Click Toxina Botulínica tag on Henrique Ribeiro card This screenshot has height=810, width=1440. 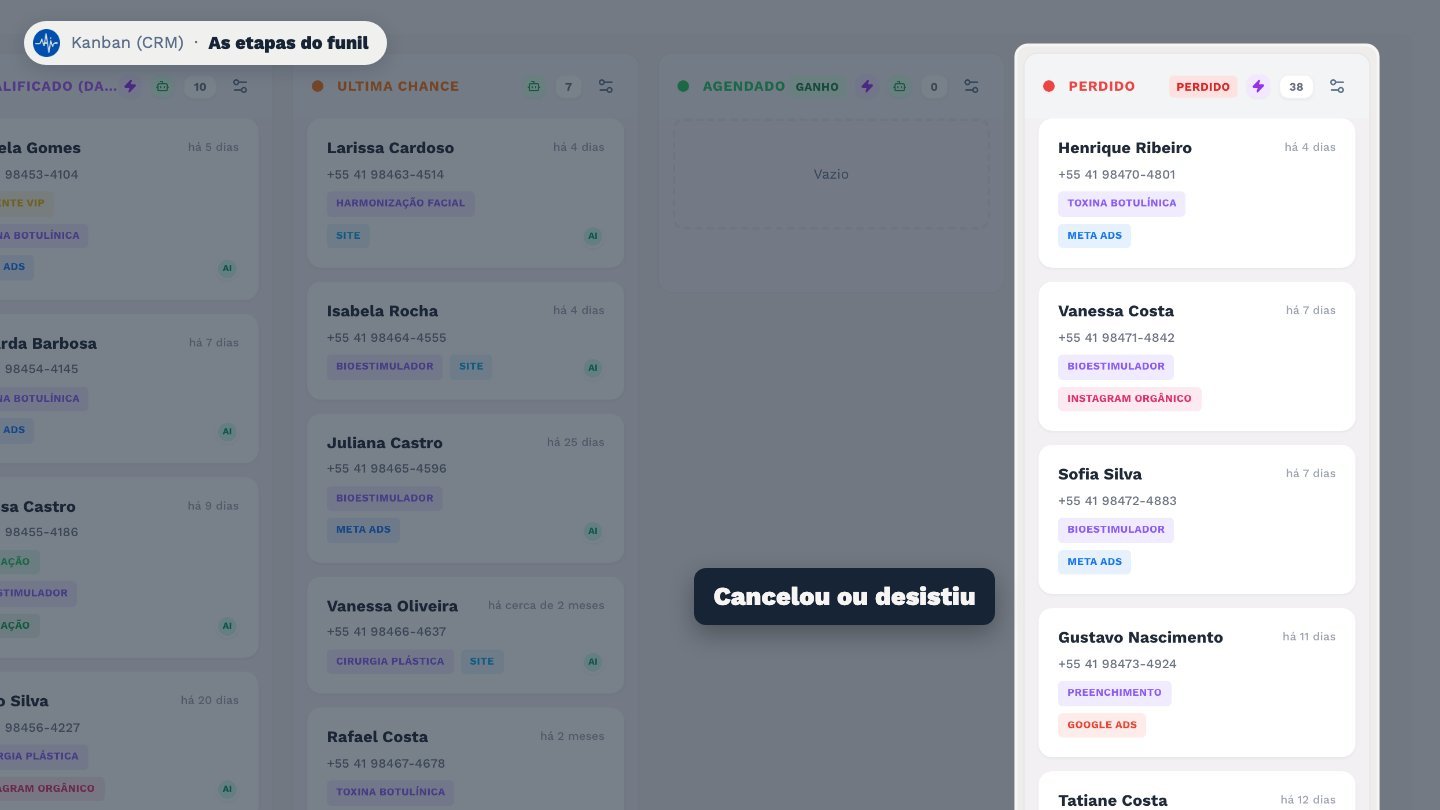pyautogui.click(x=1121, y=203)
